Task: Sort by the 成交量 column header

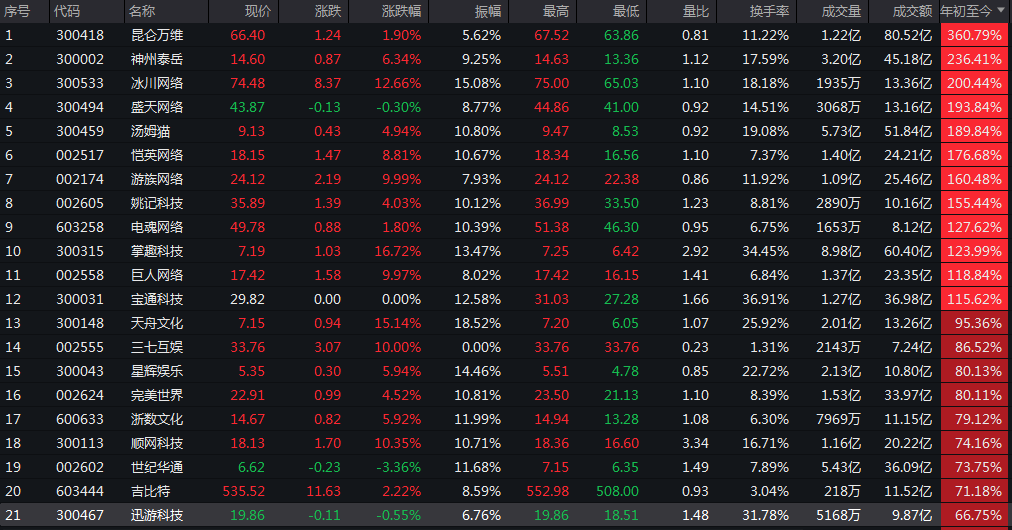Action: point(842,11)
